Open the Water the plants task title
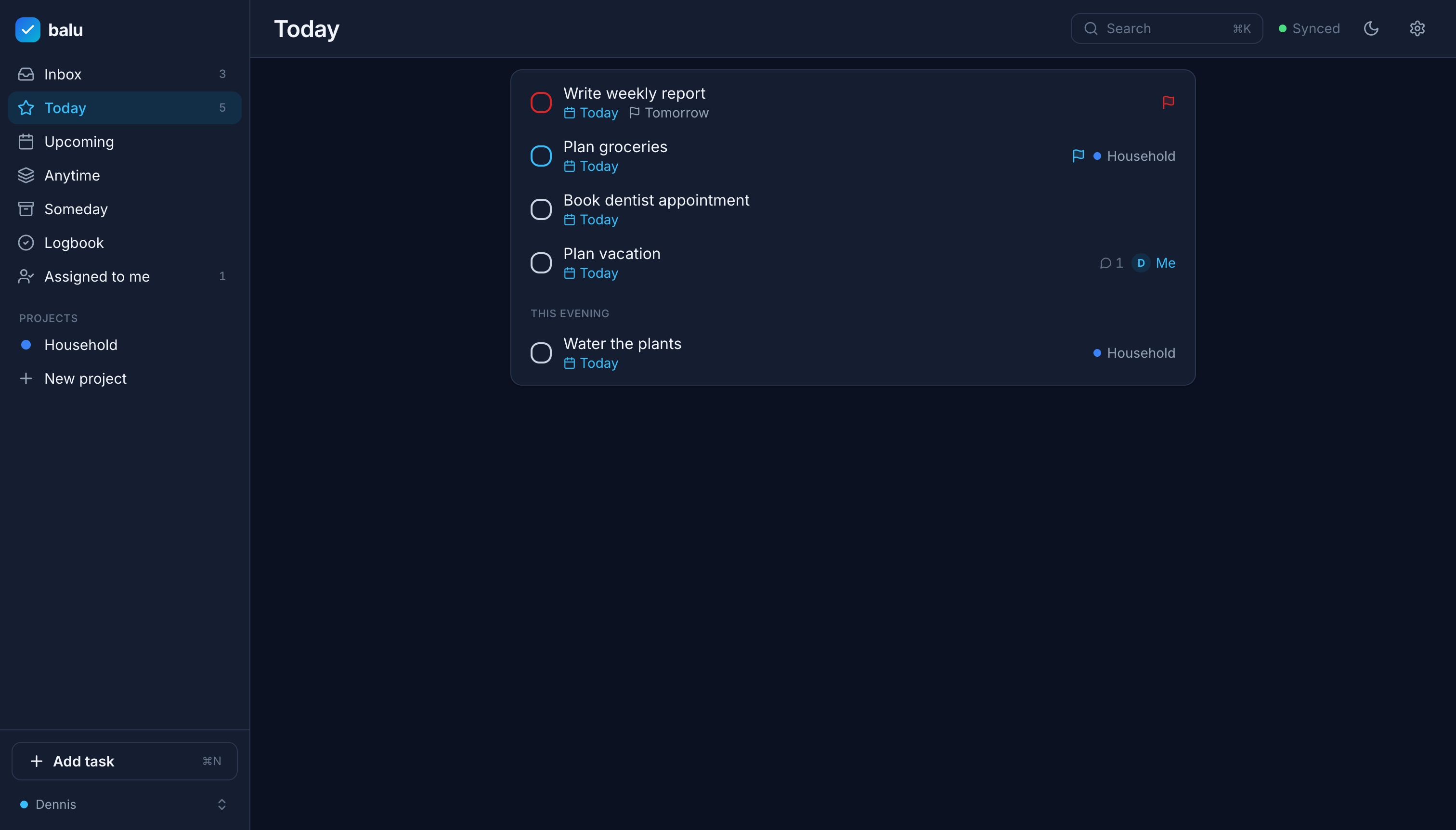Viewport: 1456px width, 830px height. pyautogui.click(x=622, y=344)
